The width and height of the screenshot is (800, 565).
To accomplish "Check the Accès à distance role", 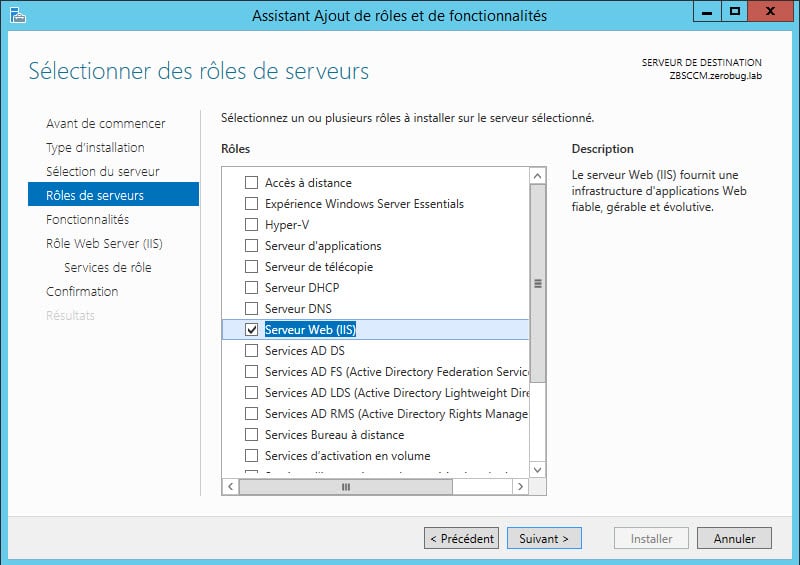I will click(x=252, y=183).
